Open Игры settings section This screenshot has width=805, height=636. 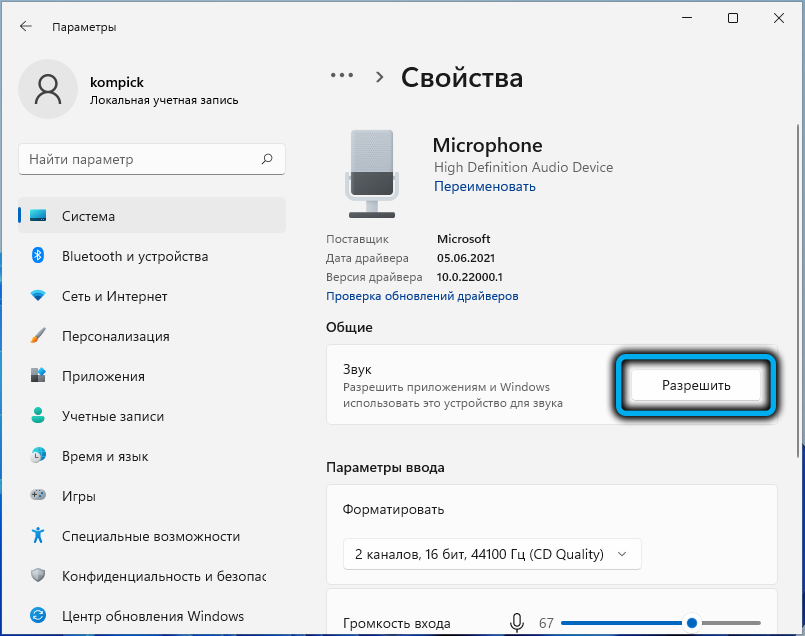coord(79,496)
